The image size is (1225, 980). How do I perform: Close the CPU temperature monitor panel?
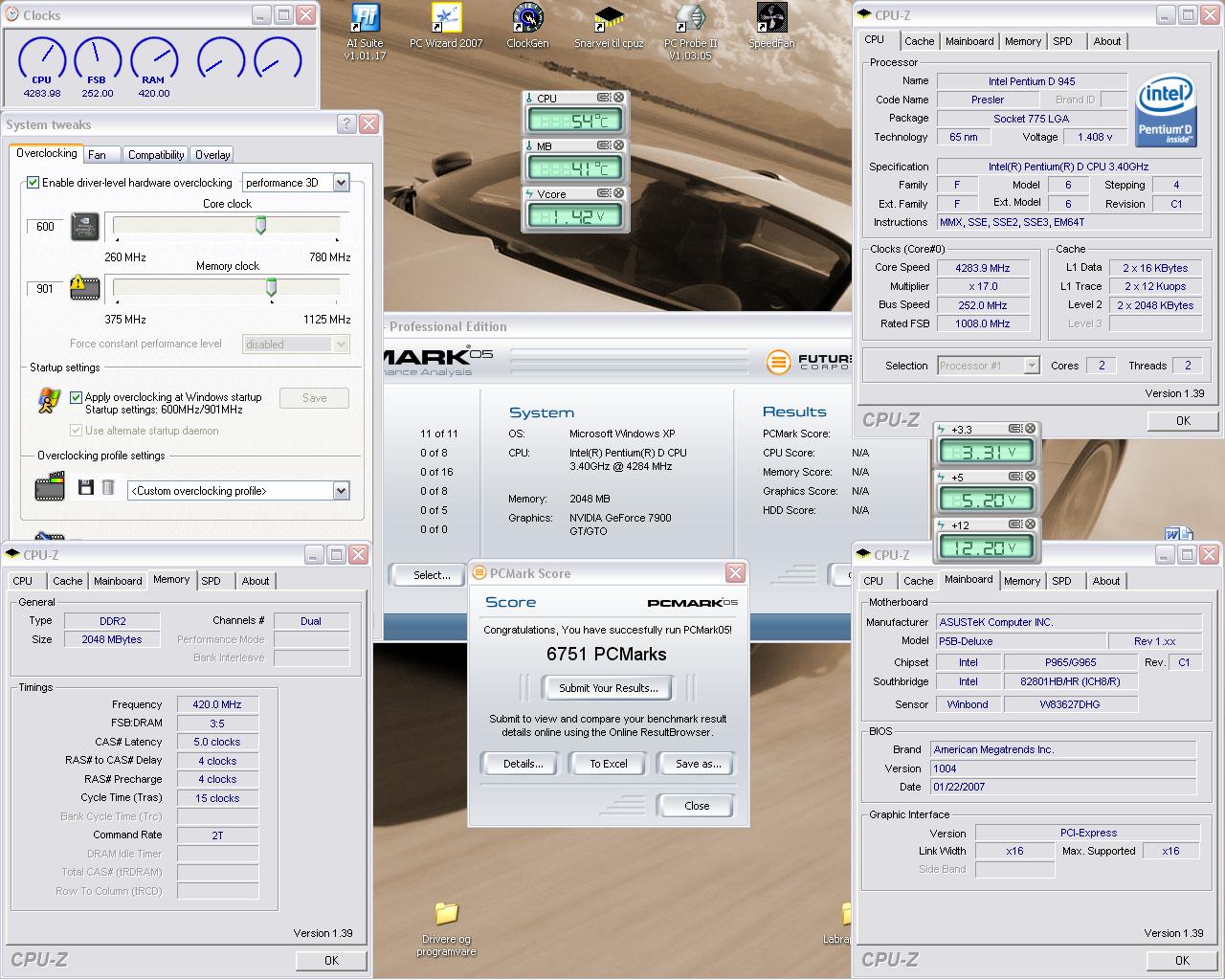pos(619,98)
